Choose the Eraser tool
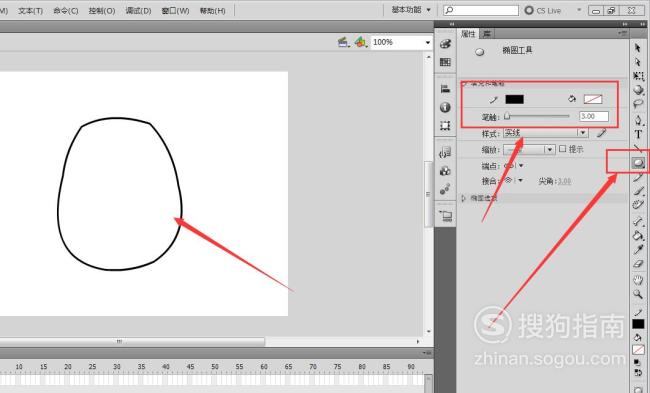The width and height of the screenshot is (650, 393). tap(638, 264)
